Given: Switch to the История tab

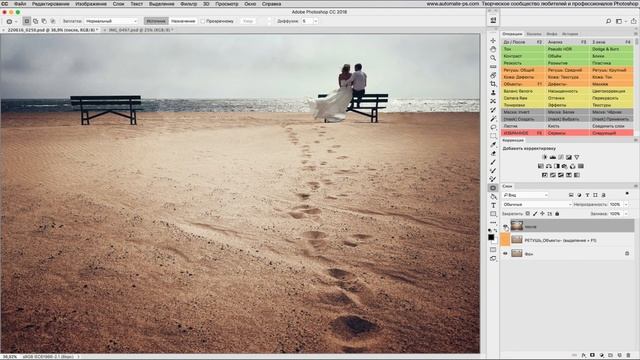Looking at the screenshot, I should [570, 34].
